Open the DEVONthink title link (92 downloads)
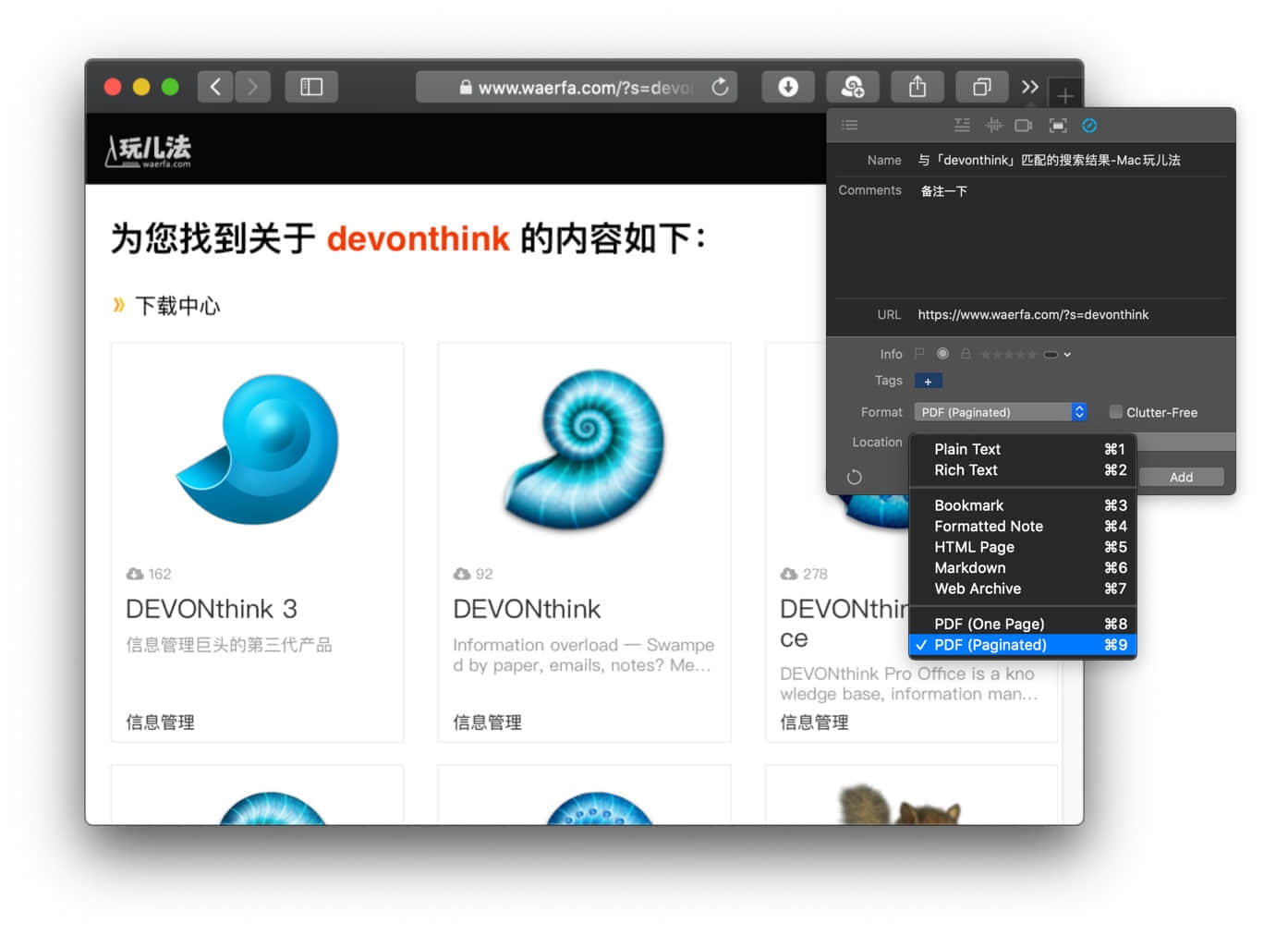Image resolution: width=1288 pixels, height=935 pixels. (527, 609)
